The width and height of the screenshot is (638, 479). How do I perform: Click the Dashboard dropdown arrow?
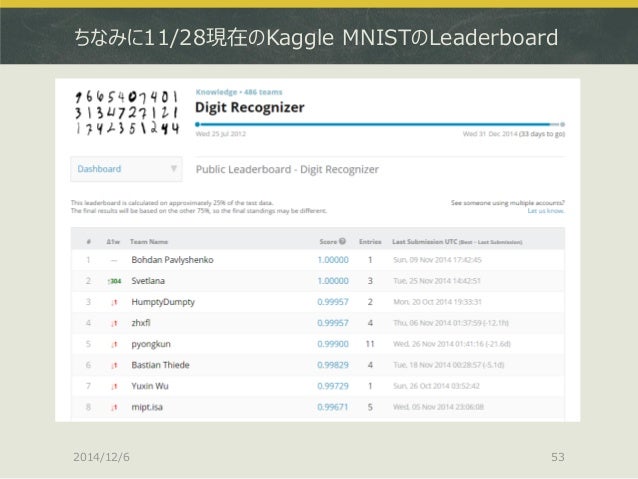[174, 168]
